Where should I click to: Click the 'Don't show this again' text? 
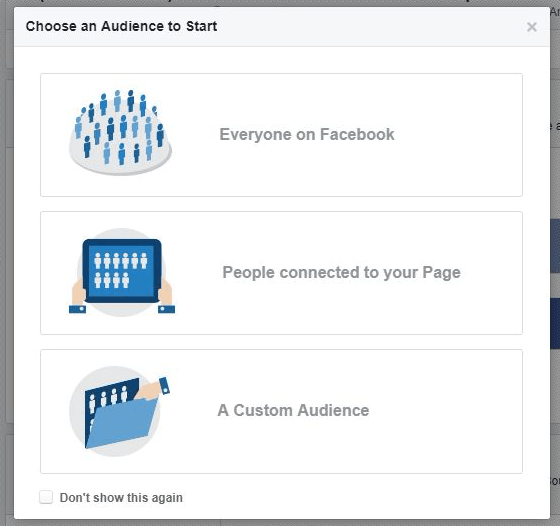pos(121,497)
